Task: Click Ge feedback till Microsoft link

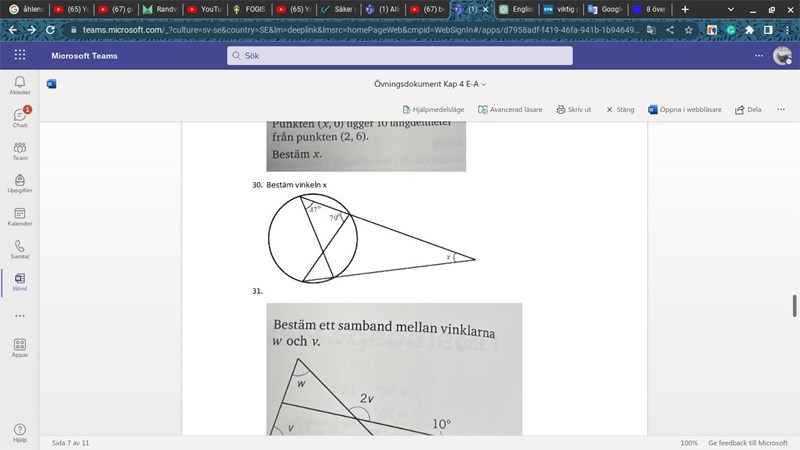Action: (x=748, y=442)
